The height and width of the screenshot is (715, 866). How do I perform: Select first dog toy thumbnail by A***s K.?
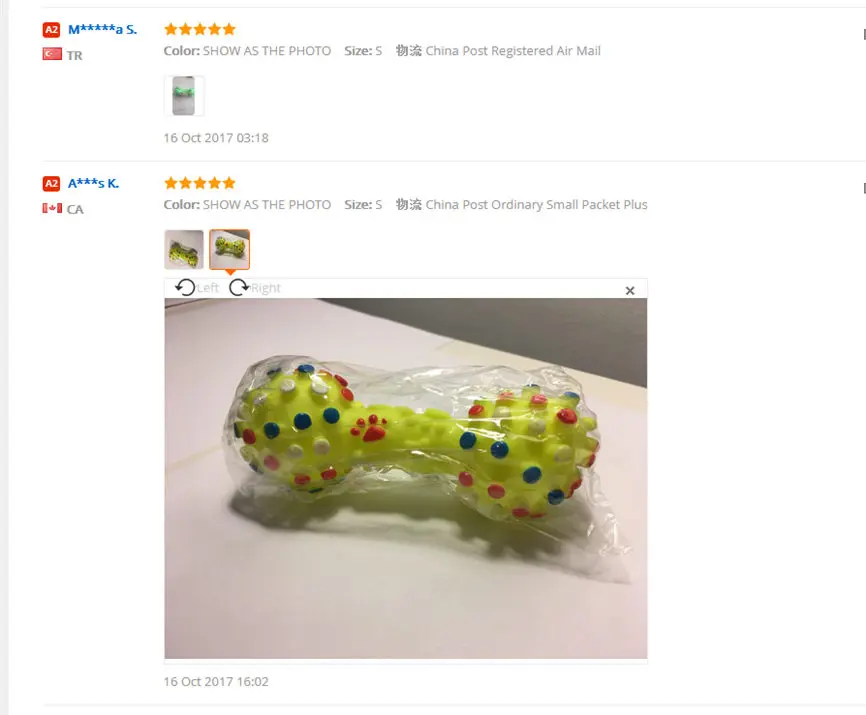pos(184,250)
